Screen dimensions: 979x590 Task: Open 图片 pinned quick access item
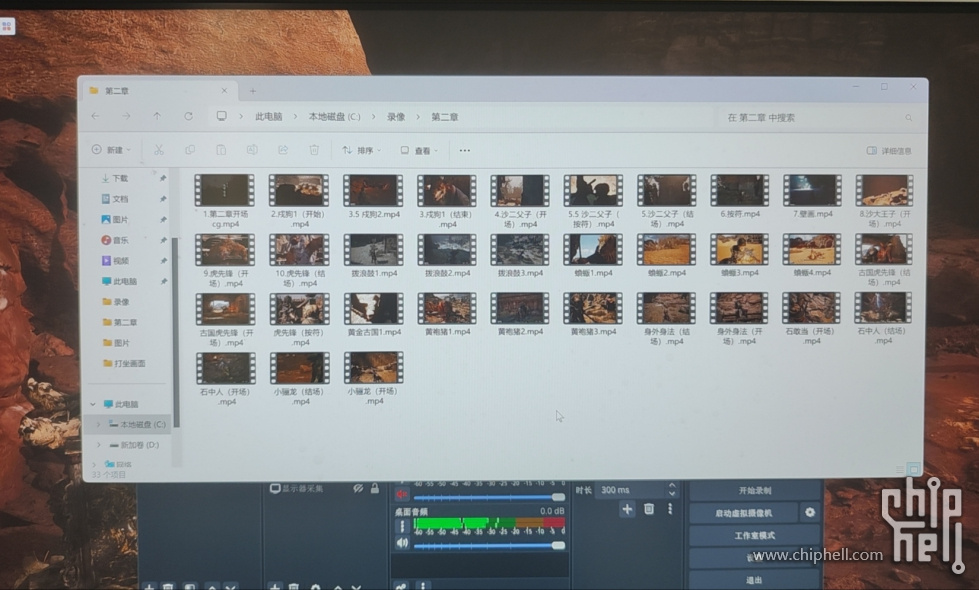coord(115,220)
